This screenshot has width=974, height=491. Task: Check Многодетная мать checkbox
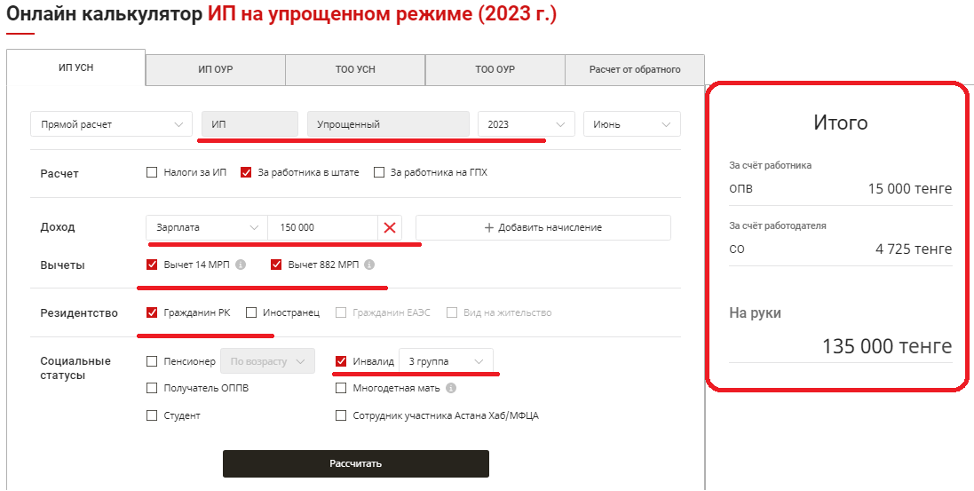(340, 388)
